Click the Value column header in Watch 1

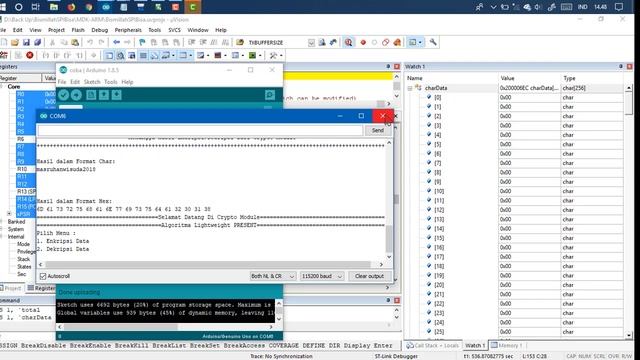529,78
